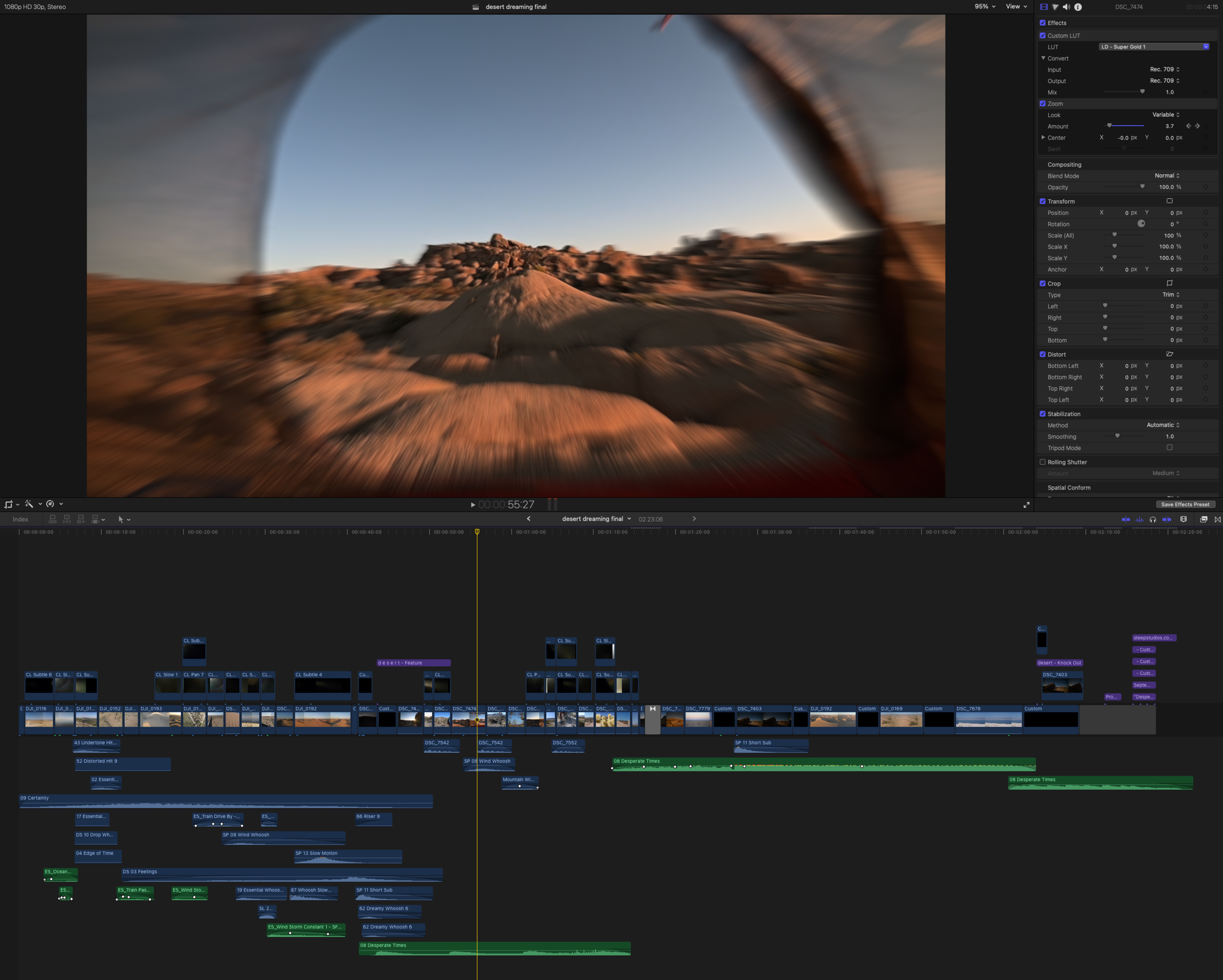Enable the Rolling Shutter checkbox
This screenshot has width=1223, height=980.
coord(1042,462)
